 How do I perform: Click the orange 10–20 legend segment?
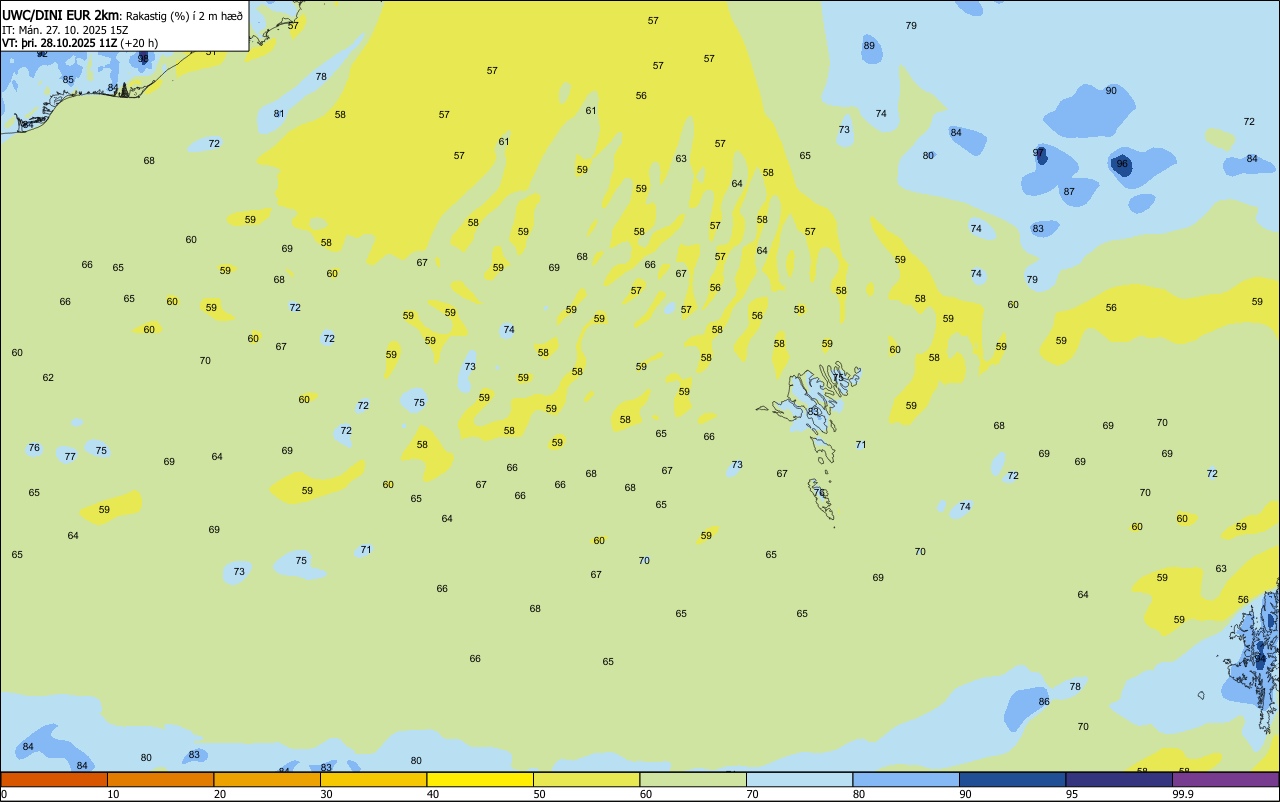click(160, 779)
